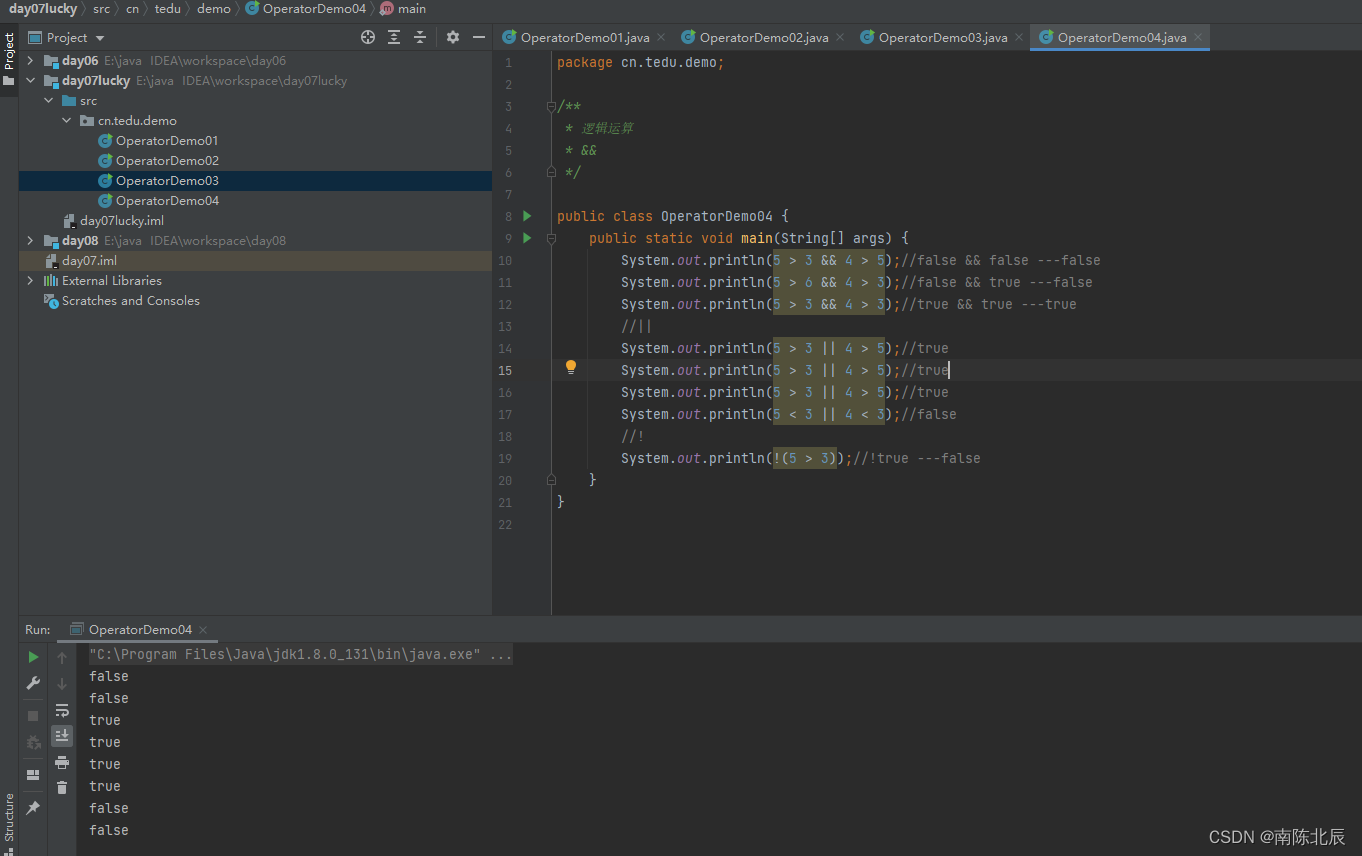Select the OperatorDemo04.java tab

point(1122,37)
